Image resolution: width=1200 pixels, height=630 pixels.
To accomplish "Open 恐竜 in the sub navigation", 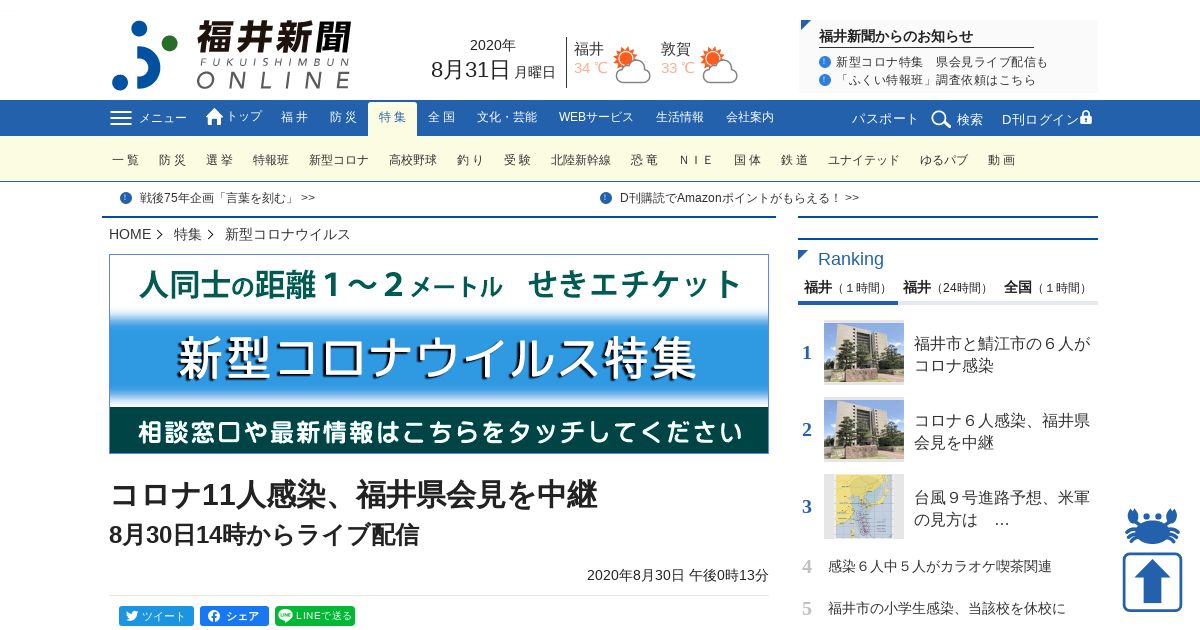I will pos(645,160).
